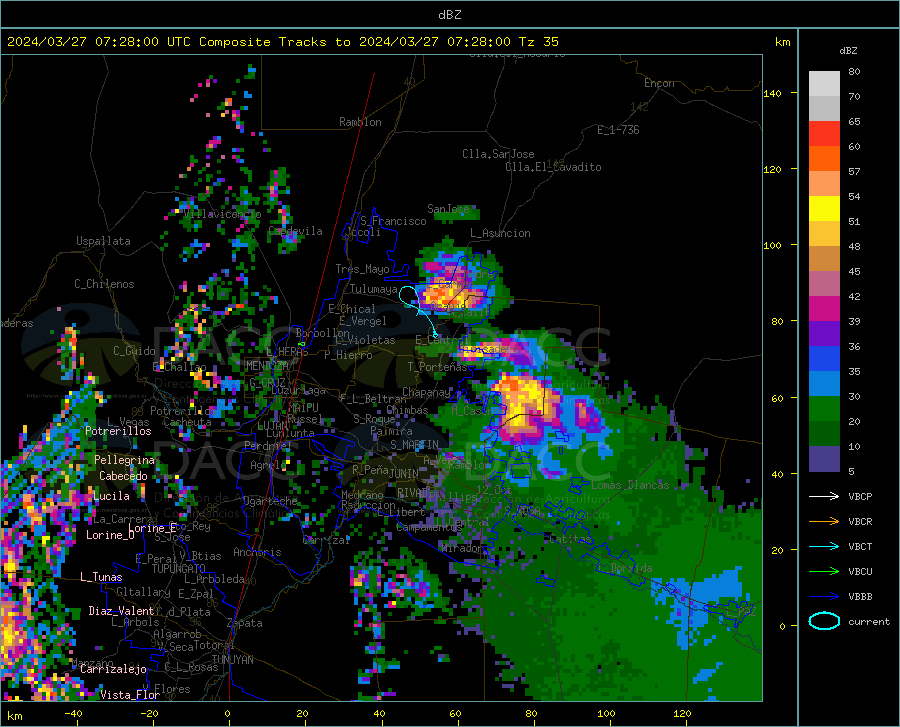Image resolution: width=900 pixels, height=727 pixels.
Task: Click the Villavicencio place label
Action: coord(222,214)
